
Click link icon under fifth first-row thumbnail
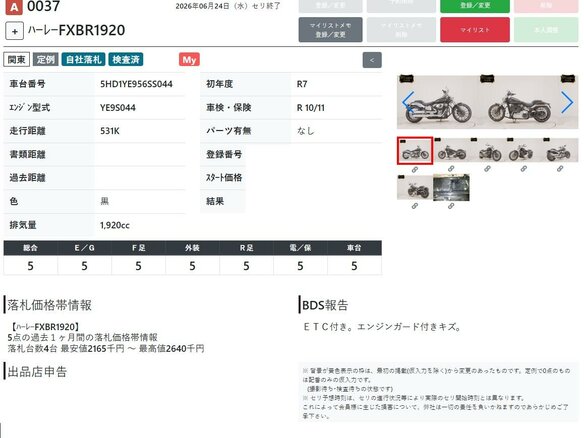tap(560, 169)
